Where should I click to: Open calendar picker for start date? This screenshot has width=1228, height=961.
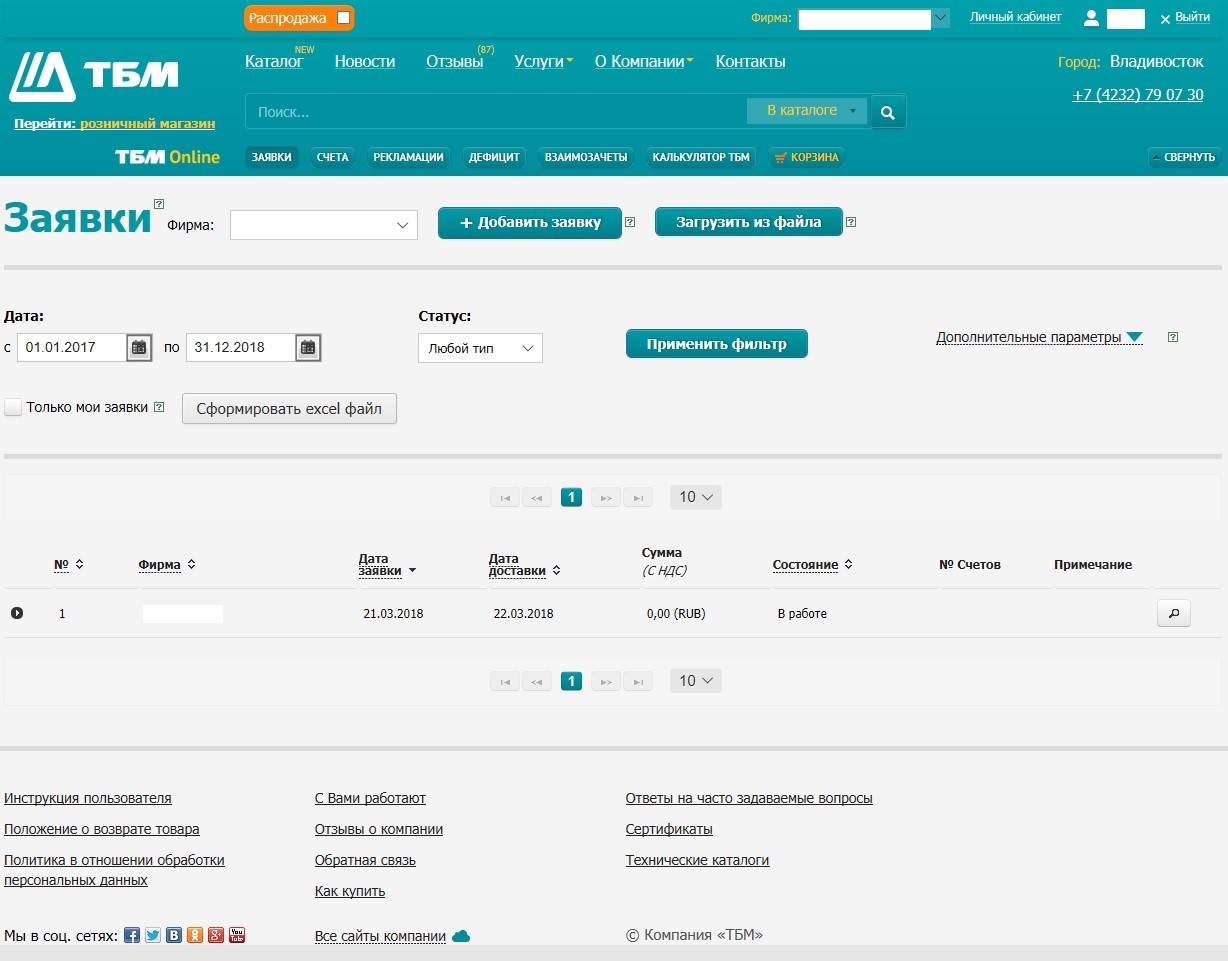140,347
